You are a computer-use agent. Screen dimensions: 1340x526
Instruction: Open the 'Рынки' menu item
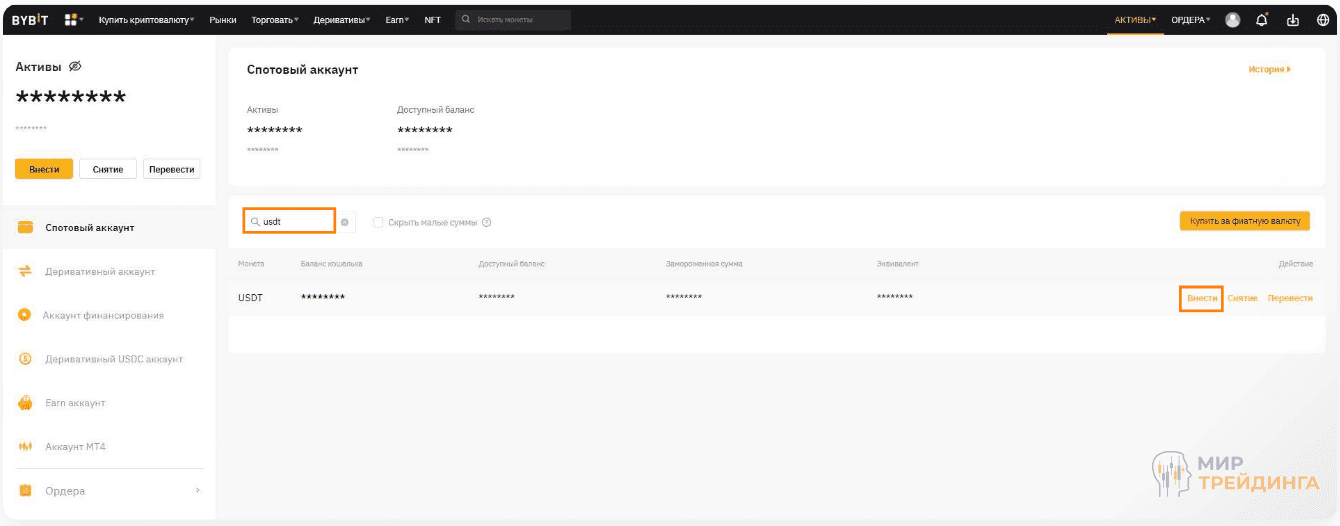(x=223, y=19)
